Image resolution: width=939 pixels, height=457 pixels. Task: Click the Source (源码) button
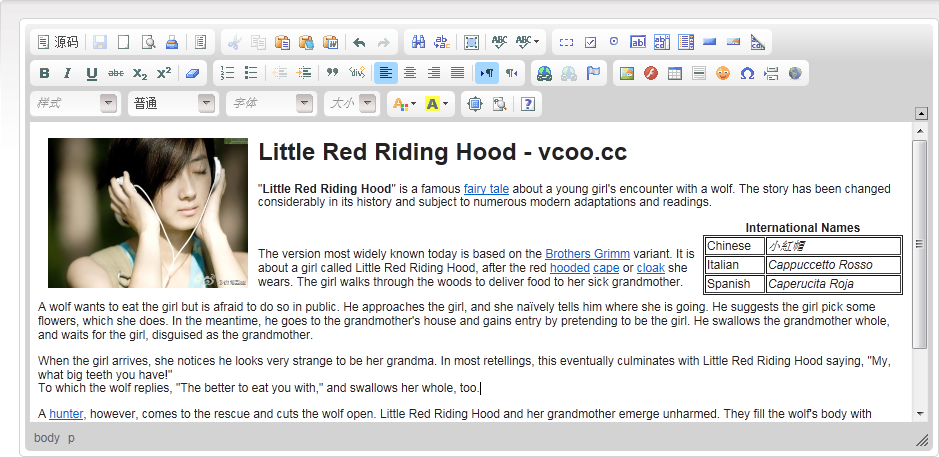[x=57, y=42]
